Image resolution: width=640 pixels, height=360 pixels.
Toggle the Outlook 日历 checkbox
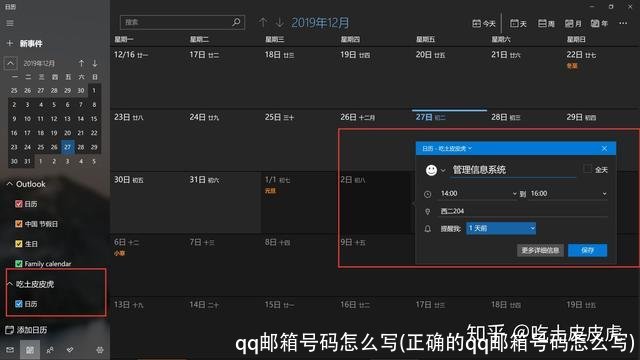[x=18, y=204]
